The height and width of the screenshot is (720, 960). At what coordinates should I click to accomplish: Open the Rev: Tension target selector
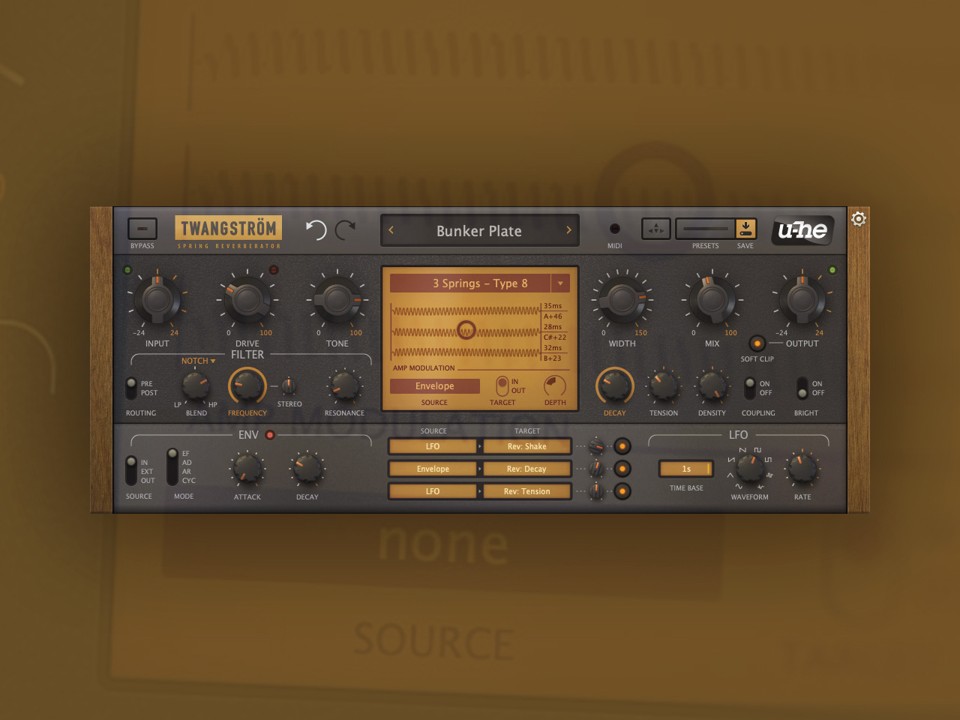527,491
